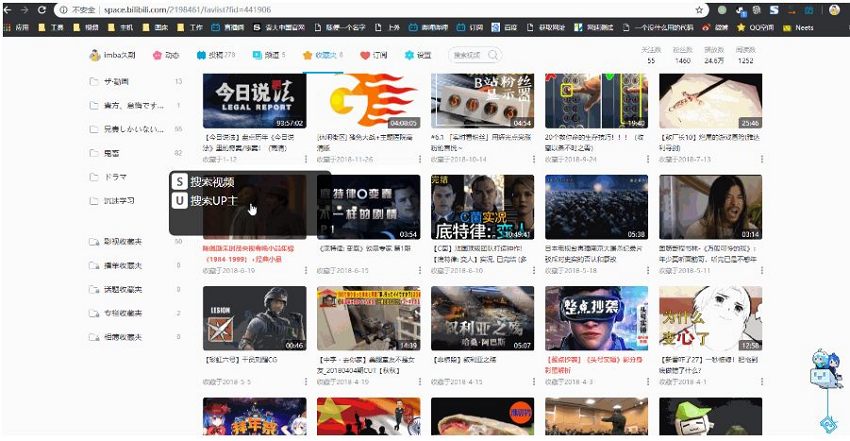Switch to the 投稿 278 tab
Viewport: 850px width, 441px height.
pos(216,55)
